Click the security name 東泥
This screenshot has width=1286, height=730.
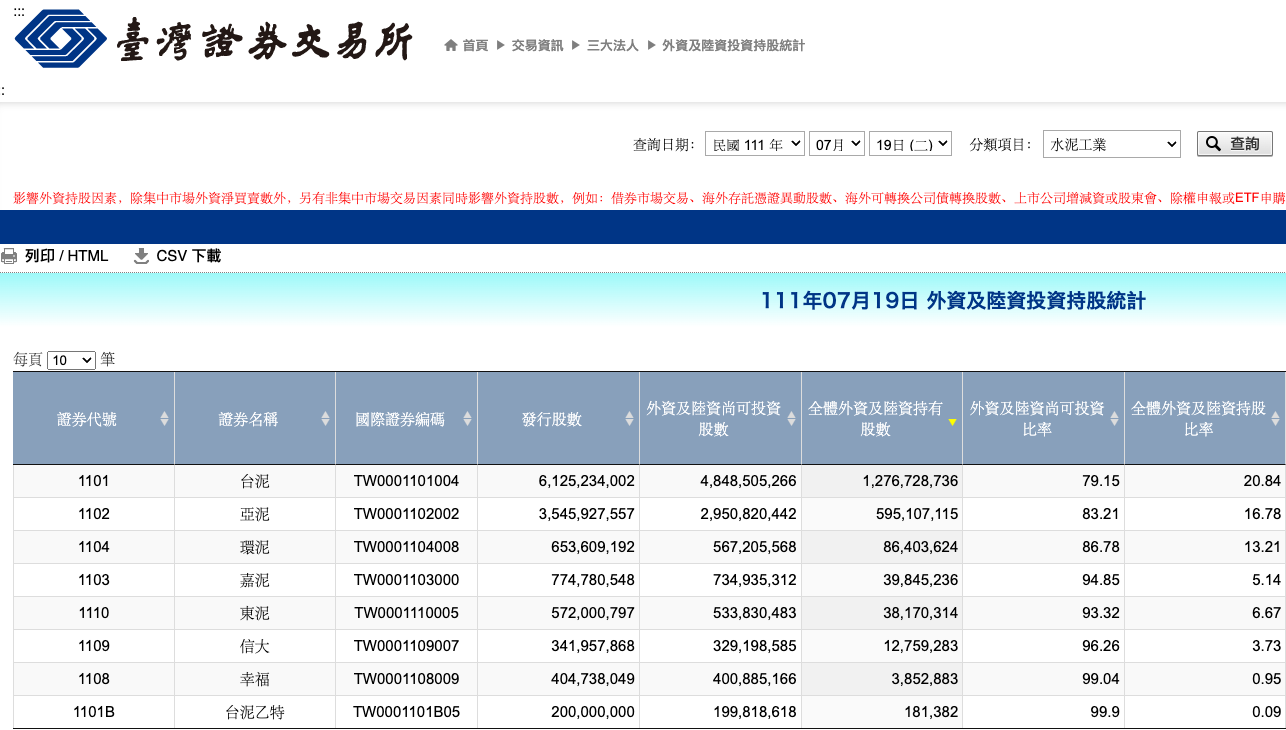click(255, 613)
